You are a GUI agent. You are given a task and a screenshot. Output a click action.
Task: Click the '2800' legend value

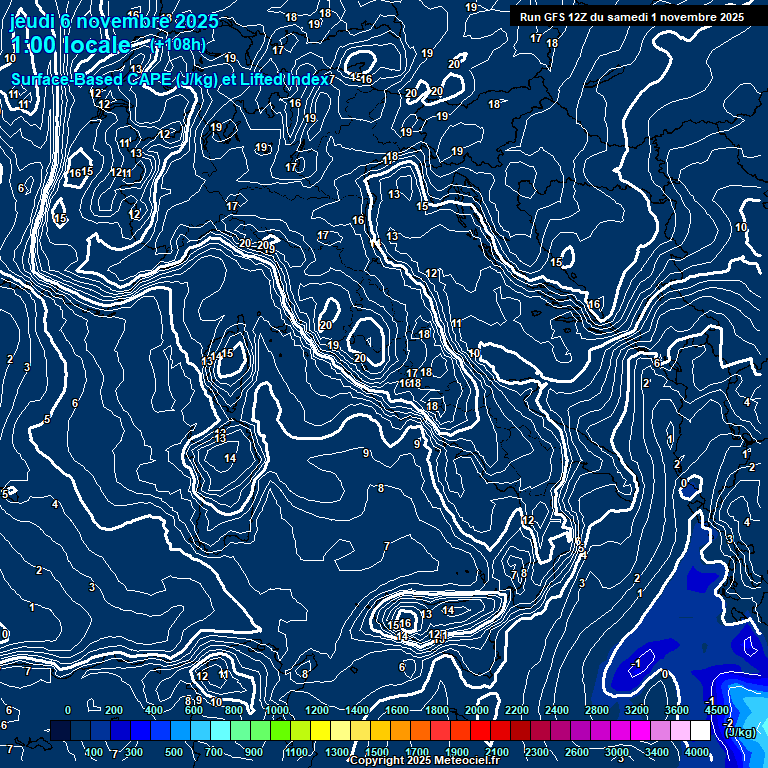(x=597, y=710)
